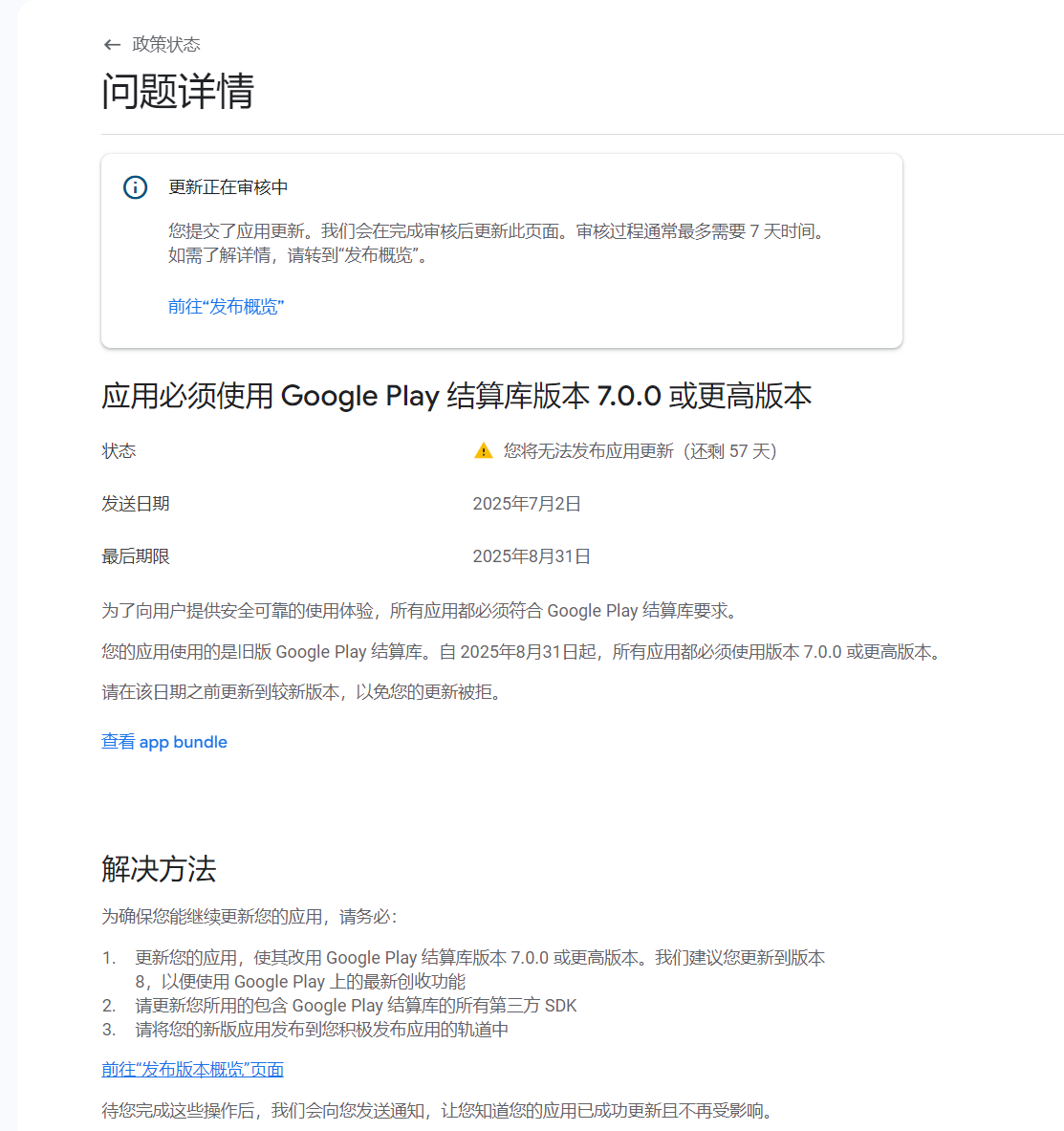
Task: Follow the 前往“发布版本概览”页面 link
Action: point(192,1070)
